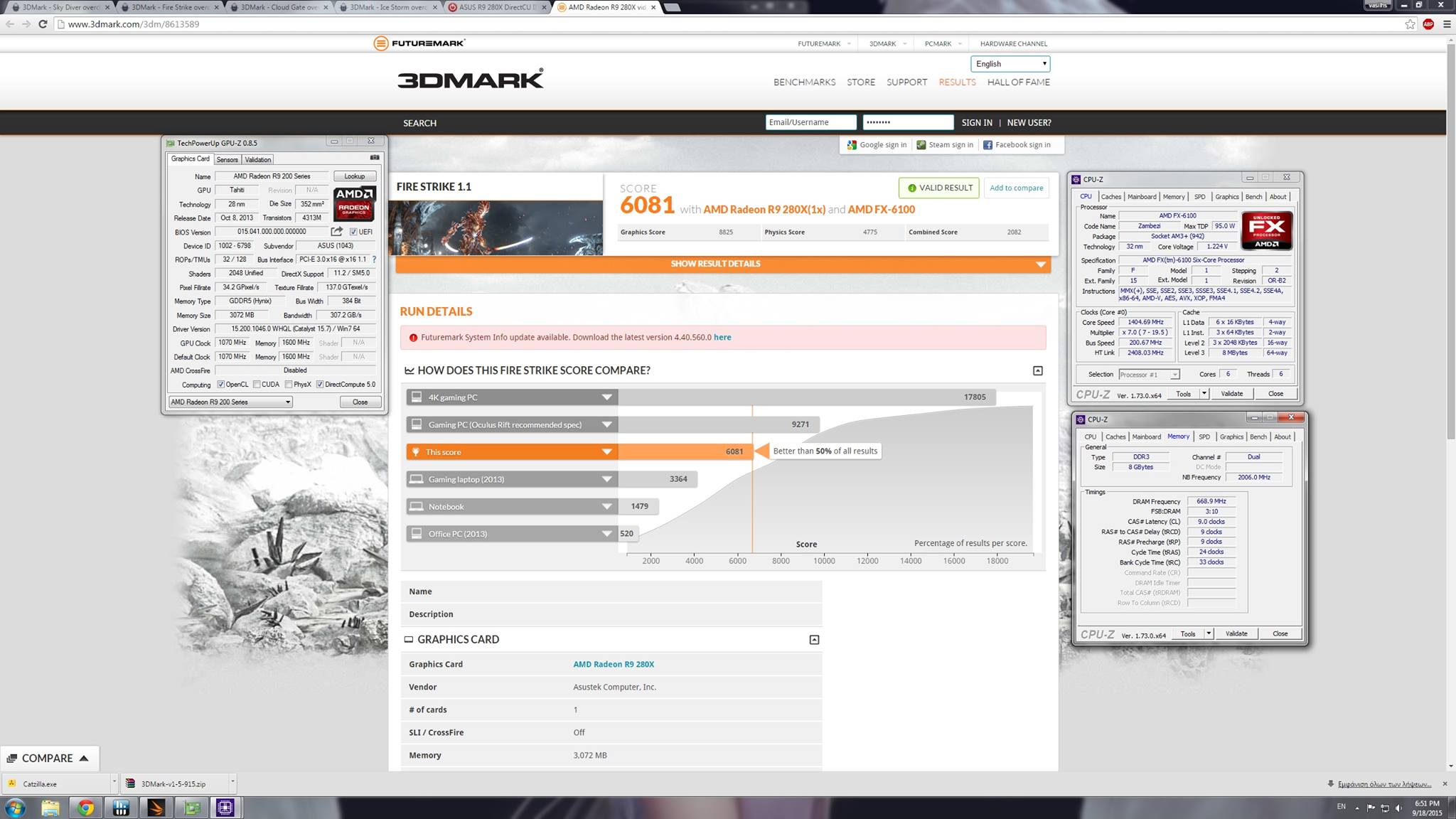Open the 3DMark orange icon in the taskbar
This screenshot has height=819, width=1456.
156,808
